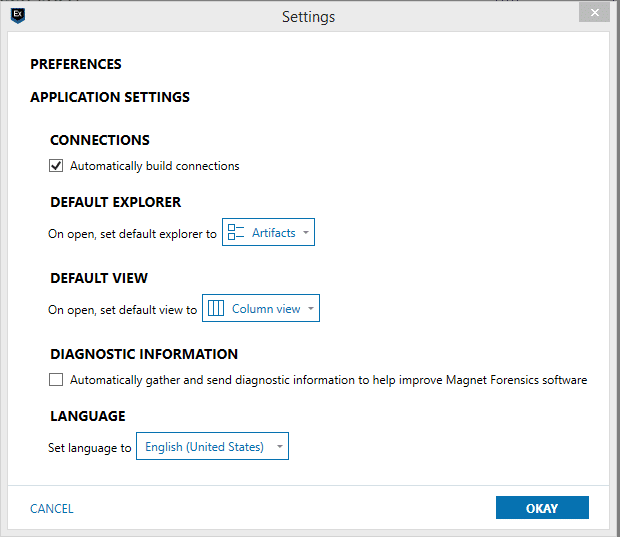The width and height of the screenshot is (620, 537).
Task: Click the Magnet AXIOM Examine logo icon
Action: point(18,15)
